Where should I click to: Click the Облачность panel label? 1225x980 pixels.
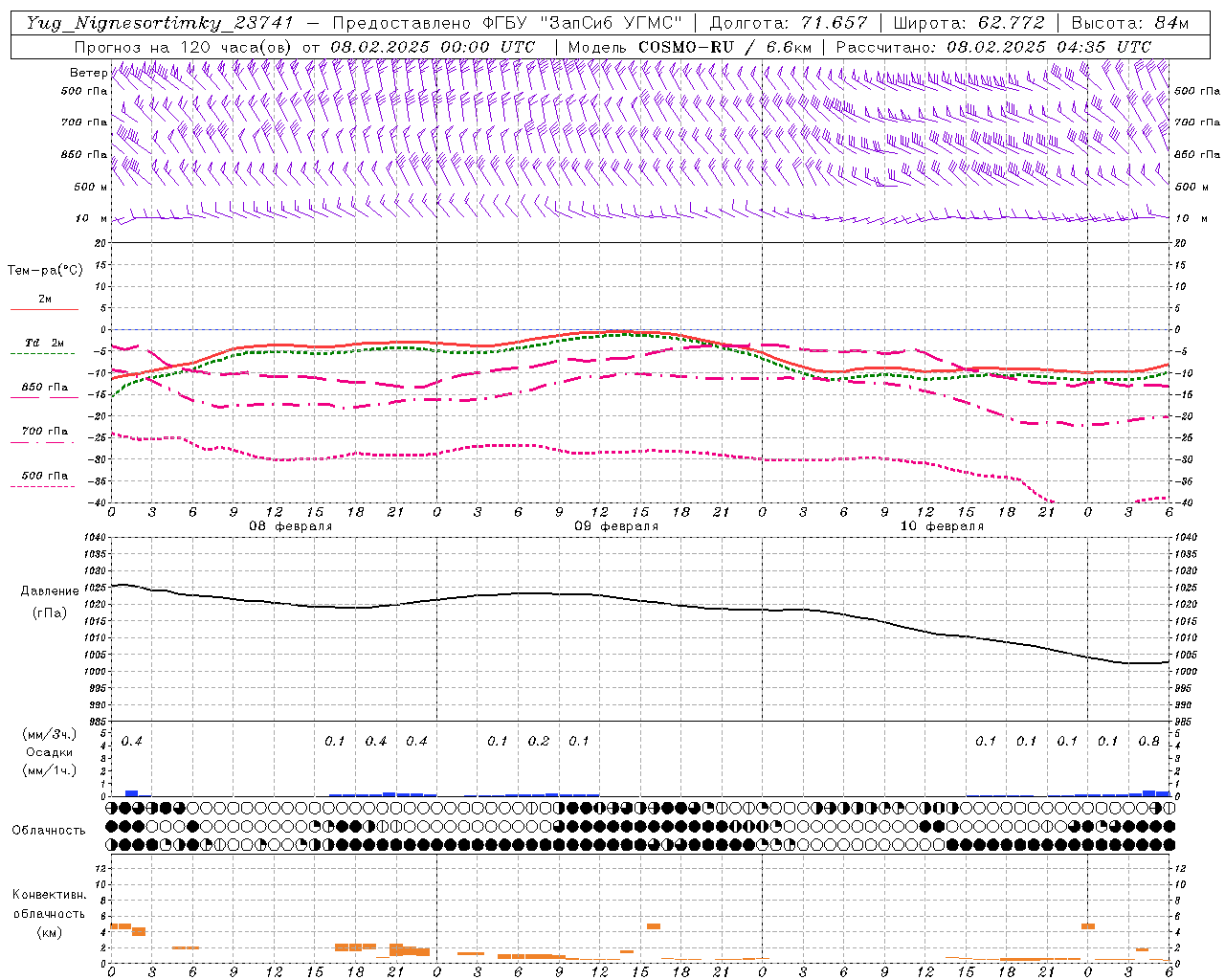49,831
